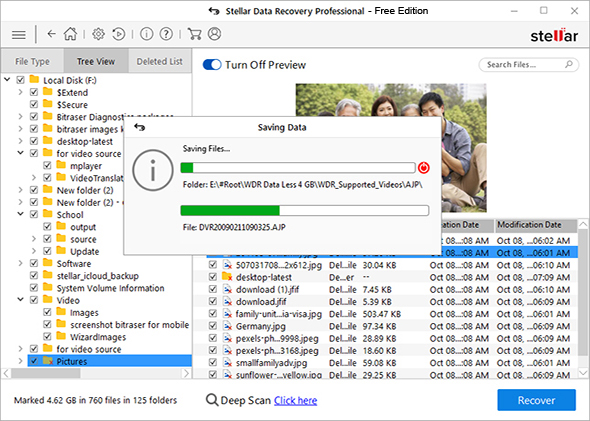The width and height of the screenshot is (590, 421).
Task: Select the stellar_icloud_backup folder
Action: [x=98, y=276]
